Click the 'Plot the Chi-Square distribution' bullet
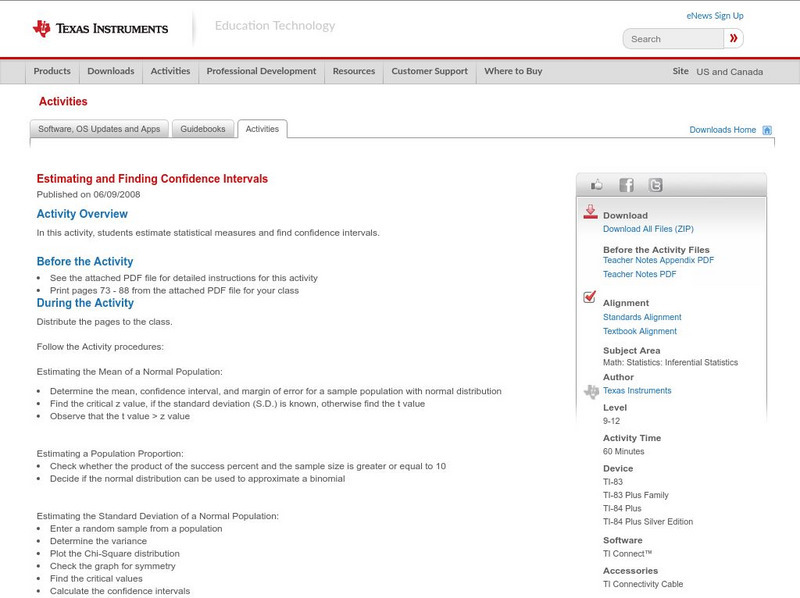 115,554
